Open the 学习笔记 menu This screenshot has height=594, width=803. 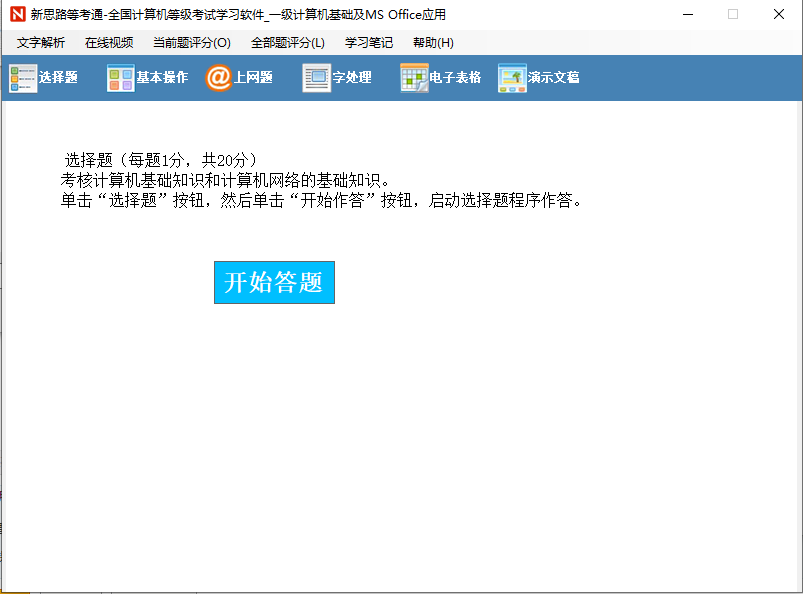369,43
